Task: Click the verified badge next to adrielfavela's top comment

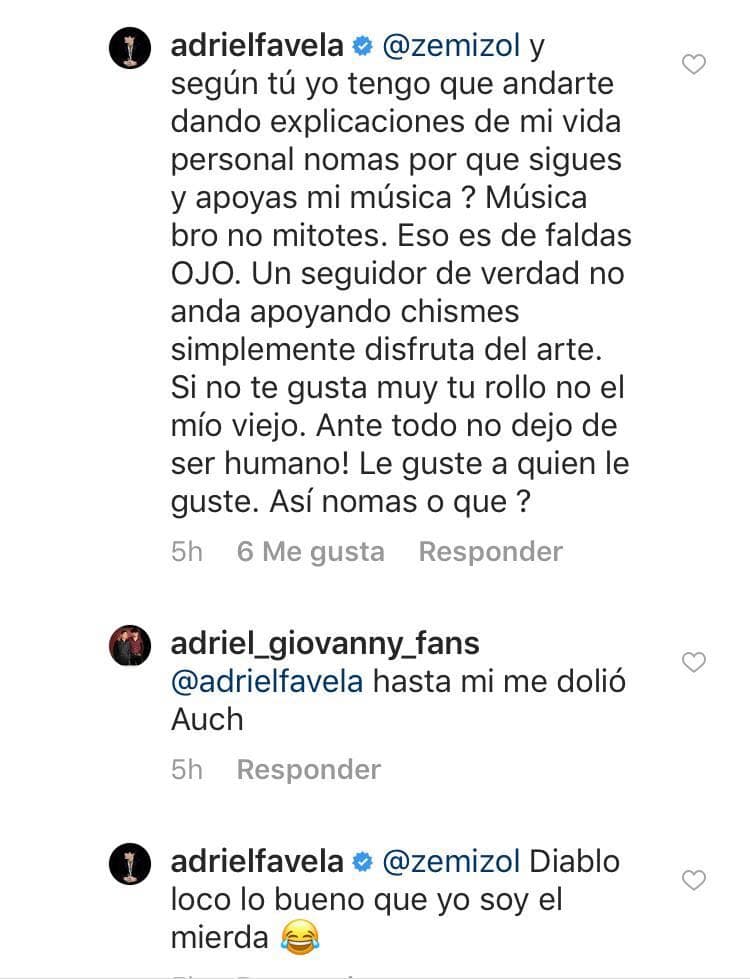Action: tap(361, 44)
